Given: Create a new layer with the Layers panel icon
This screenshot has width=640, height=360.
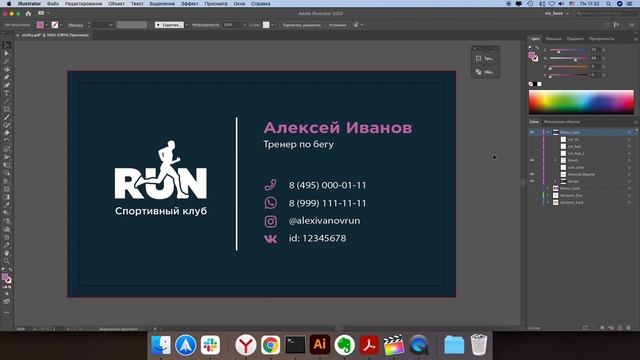Looking at the screenshot, I should [620, 328].
